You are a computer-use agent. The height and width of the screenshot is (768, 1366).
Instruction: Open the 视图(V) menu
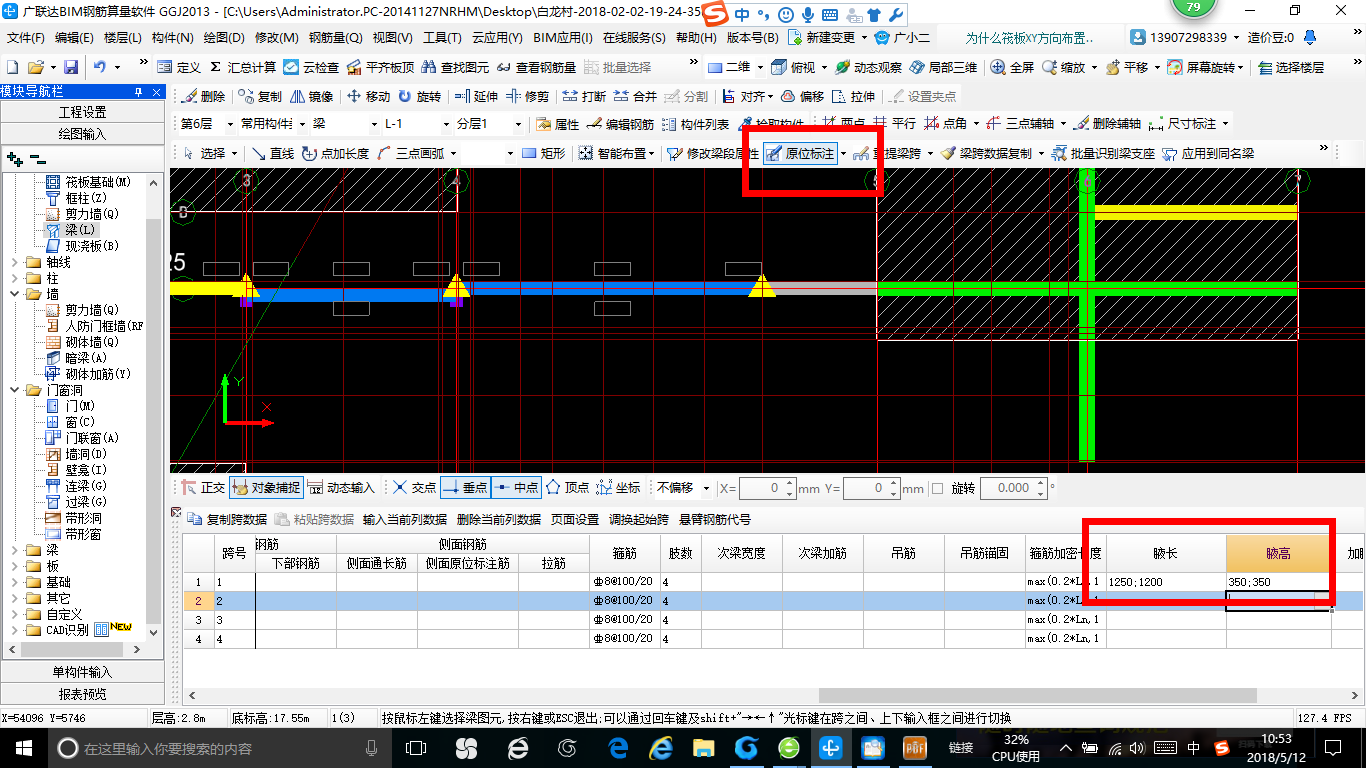(392, 38)
